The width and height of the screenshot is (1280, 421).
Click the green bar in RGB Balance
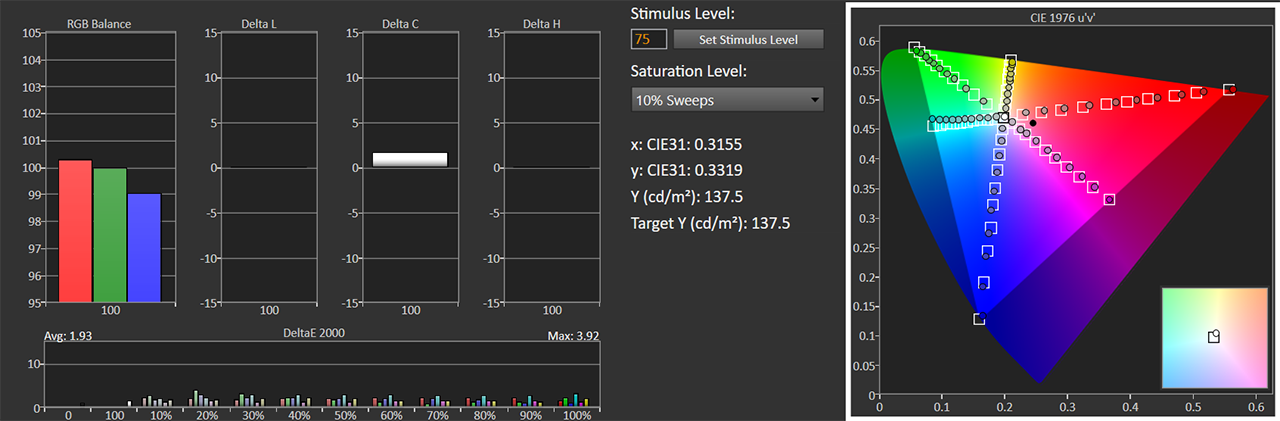[x=110, y=234]
